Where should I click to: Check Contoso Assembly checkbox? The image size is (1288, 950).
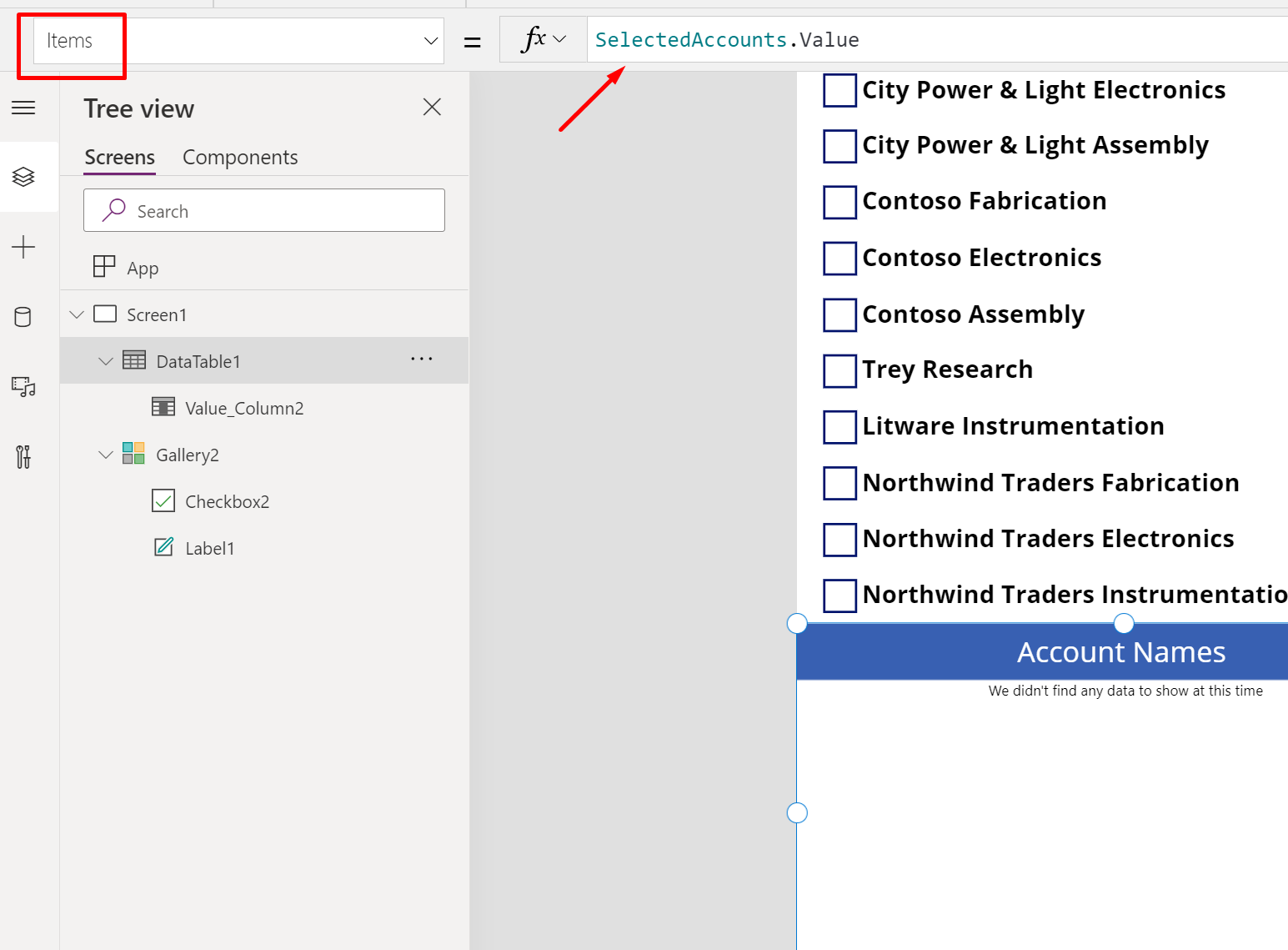pos(839,314)
